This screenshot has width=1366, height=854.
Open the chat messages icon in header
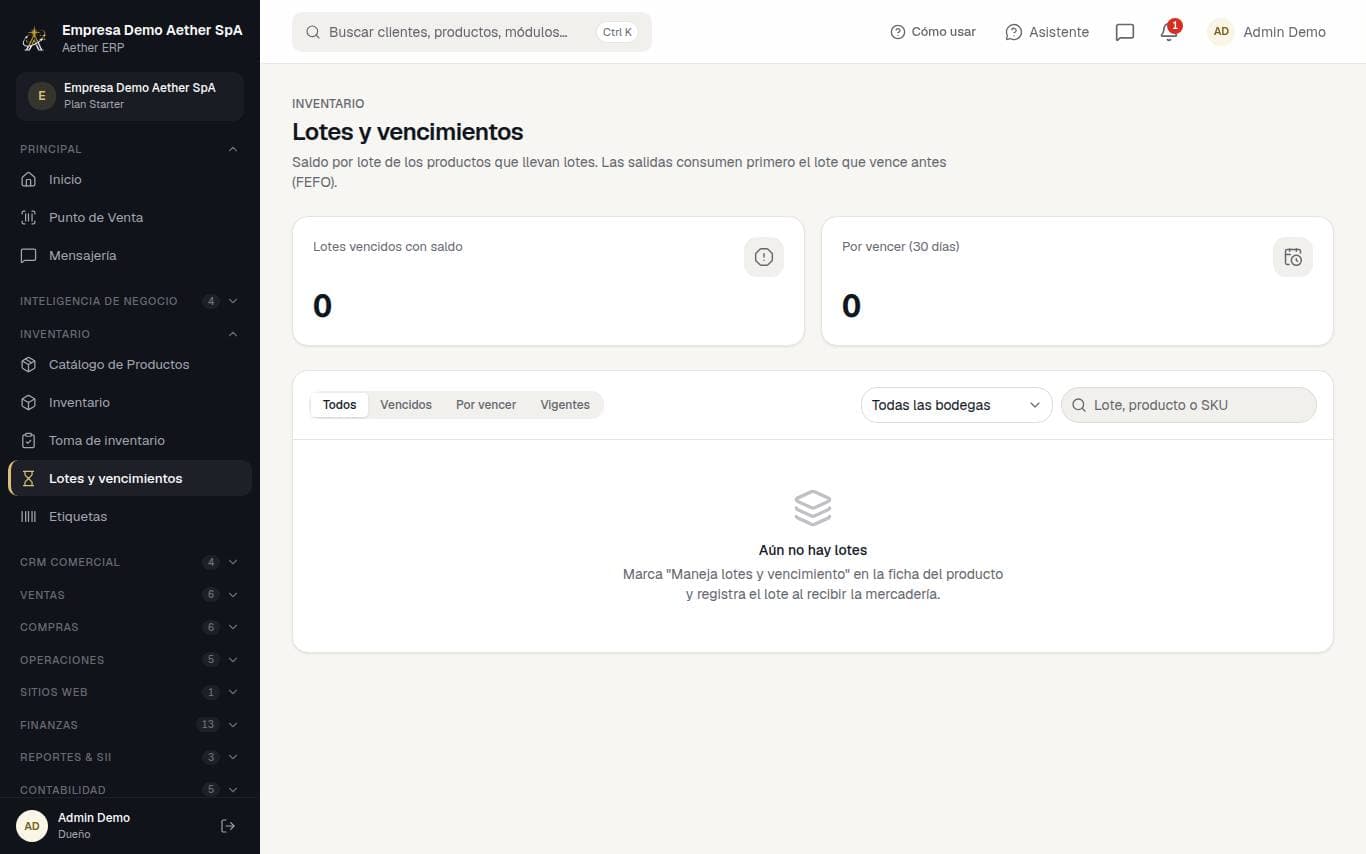coord(1125,32)
